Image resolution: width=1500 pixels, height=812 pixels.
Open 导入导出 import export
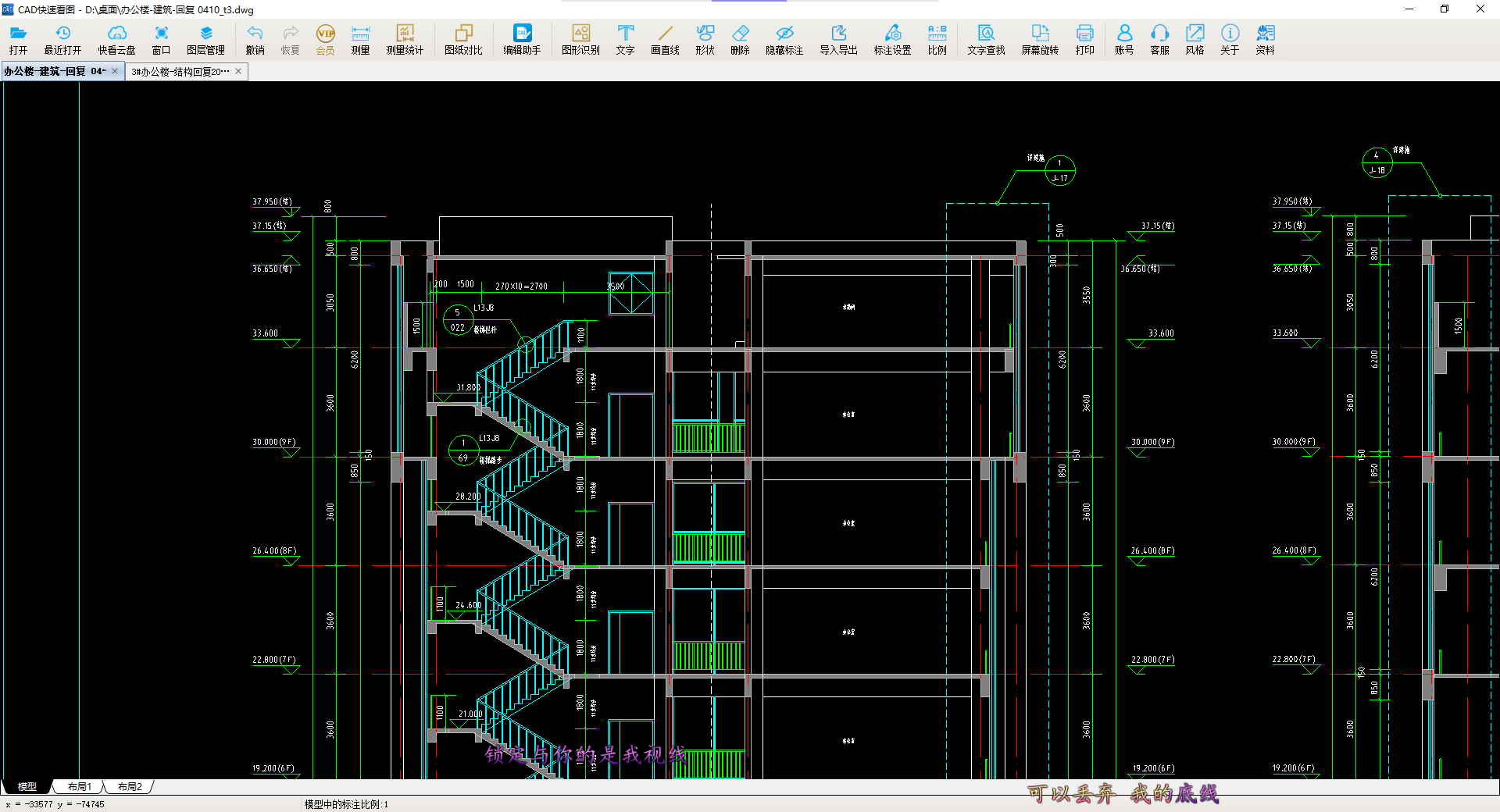click(838, 39)
